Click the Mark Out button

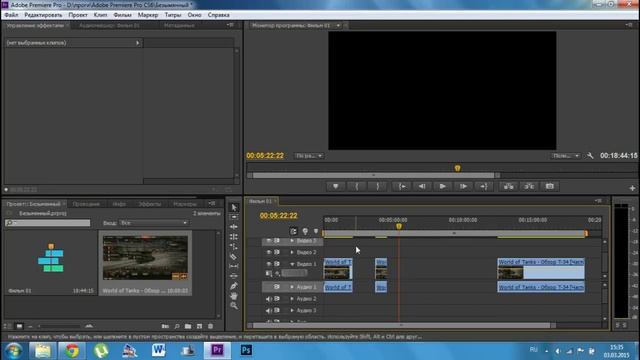click(x=378, y=187)
